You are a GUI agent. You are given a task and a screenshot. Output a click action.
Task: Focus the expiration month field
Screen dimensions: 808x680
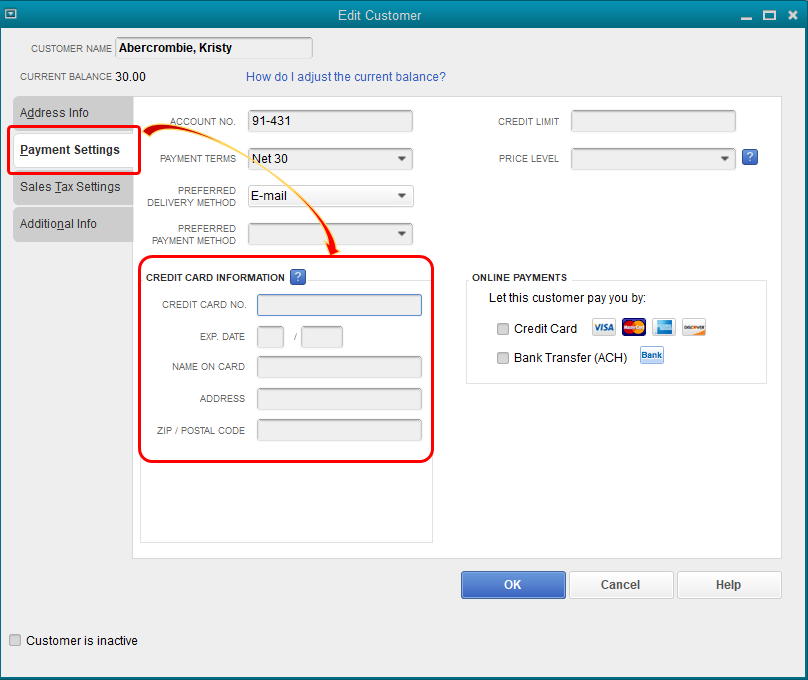[271, 337]
